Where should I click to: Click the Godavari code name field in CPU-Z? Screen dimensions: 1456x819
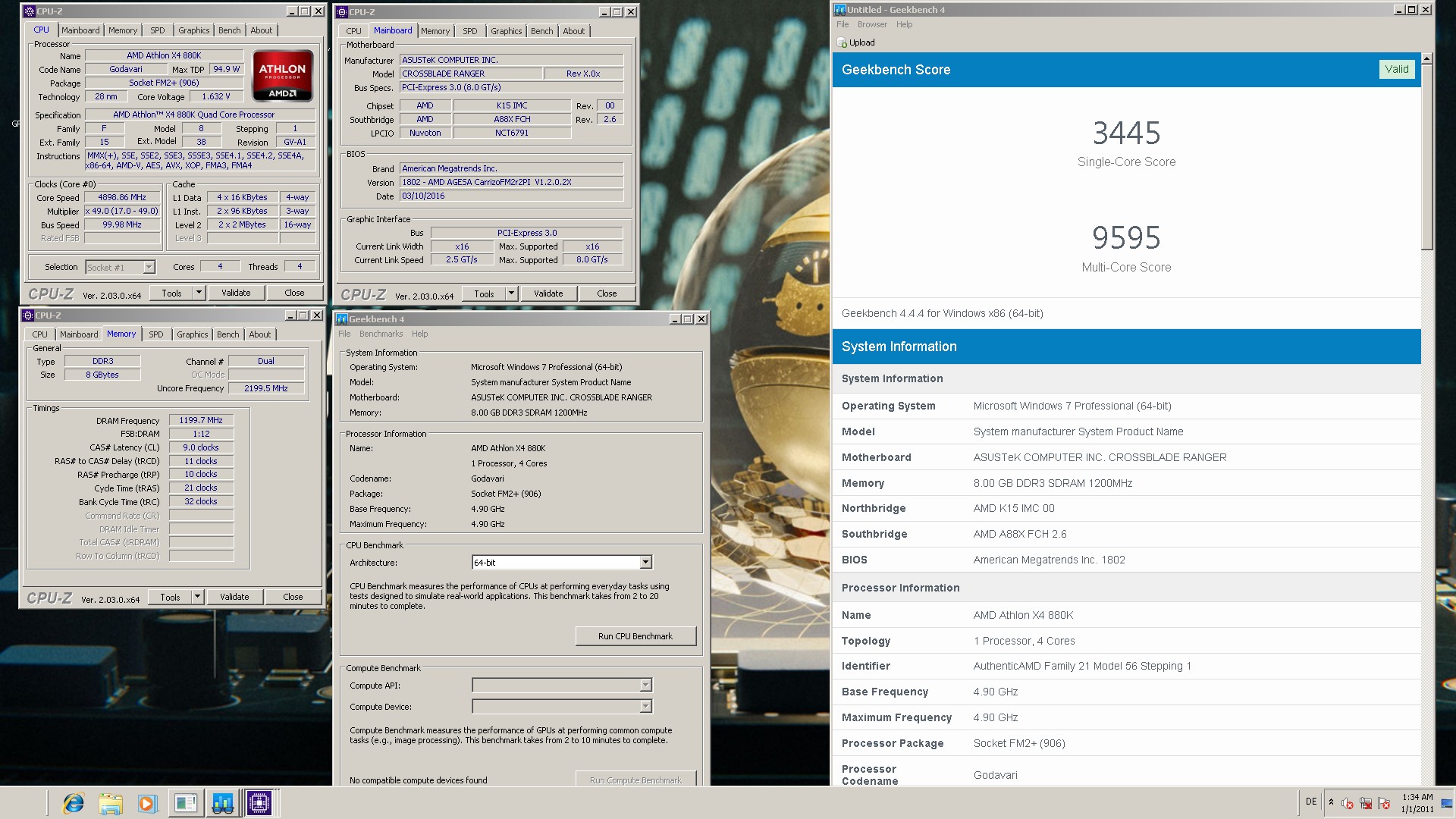click(126, 69)
